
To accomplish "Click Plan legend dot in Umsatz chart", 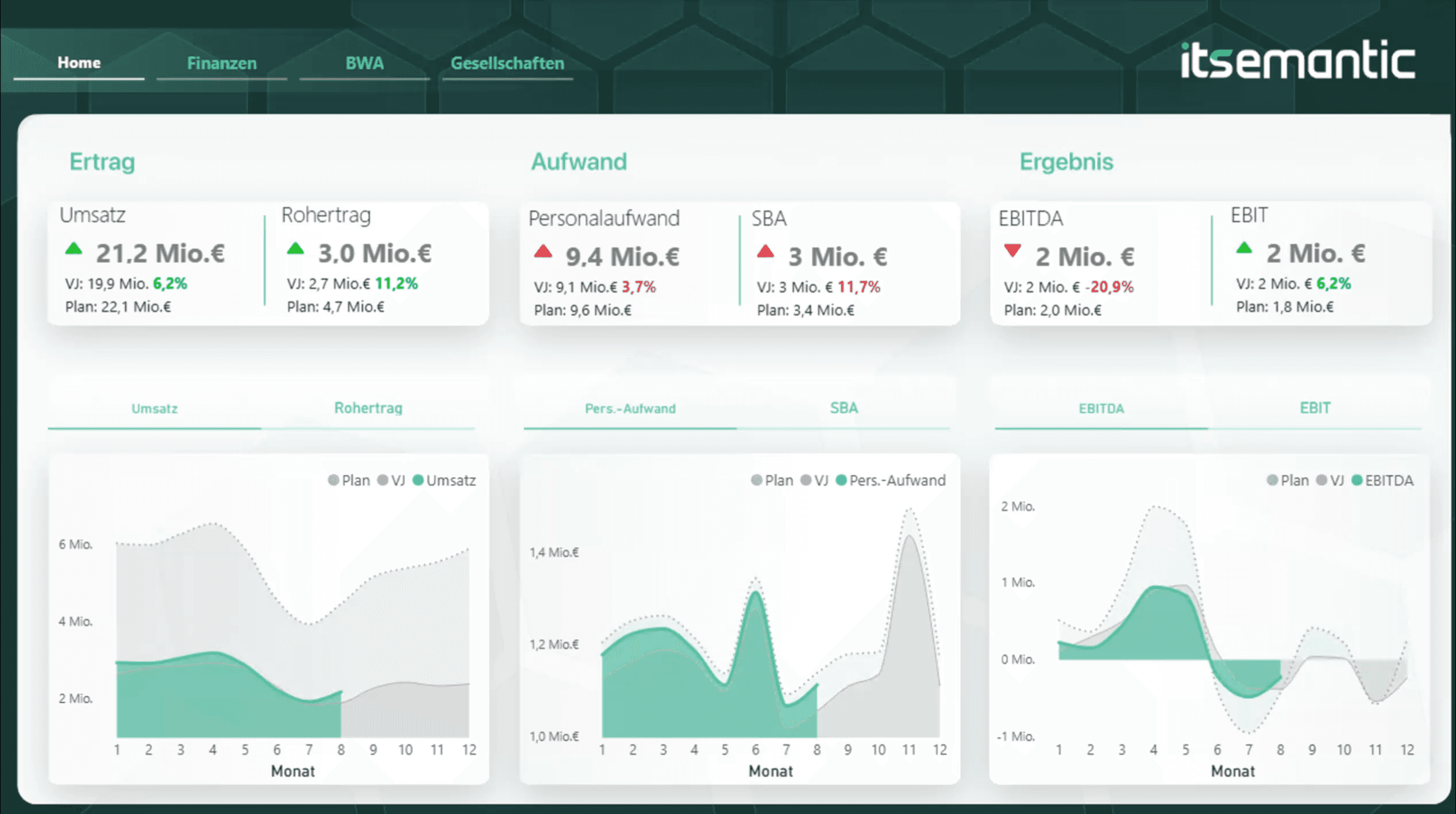I will (x=333, y=480).
